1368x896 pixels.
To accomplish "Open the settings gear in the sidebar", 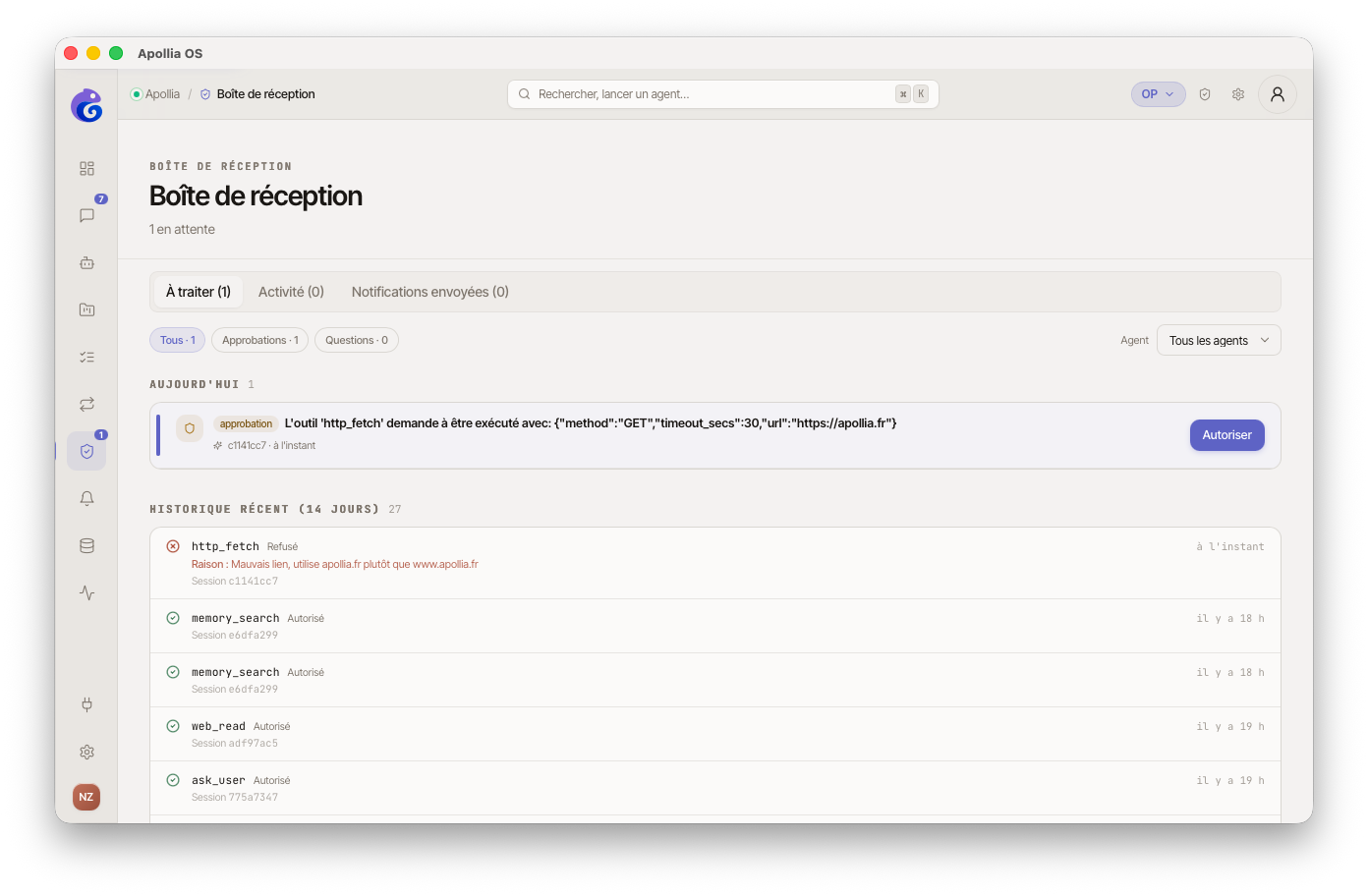I will 86,752.
